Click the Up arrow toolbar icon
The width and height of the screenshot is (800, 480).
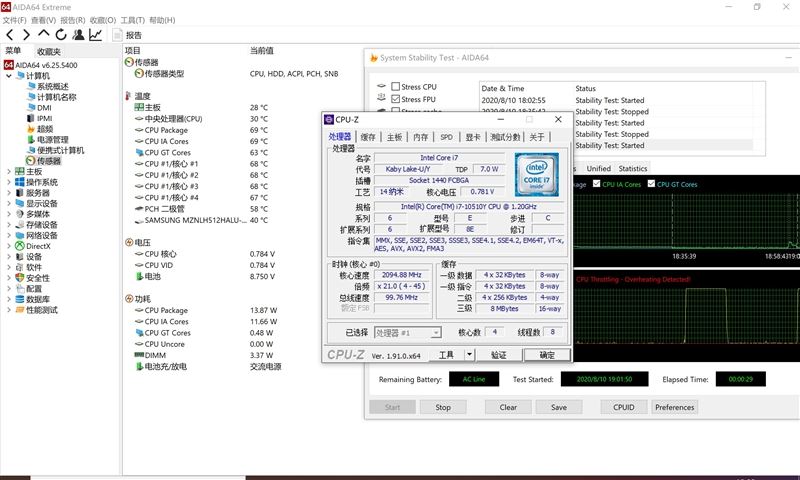coord(43,34)
